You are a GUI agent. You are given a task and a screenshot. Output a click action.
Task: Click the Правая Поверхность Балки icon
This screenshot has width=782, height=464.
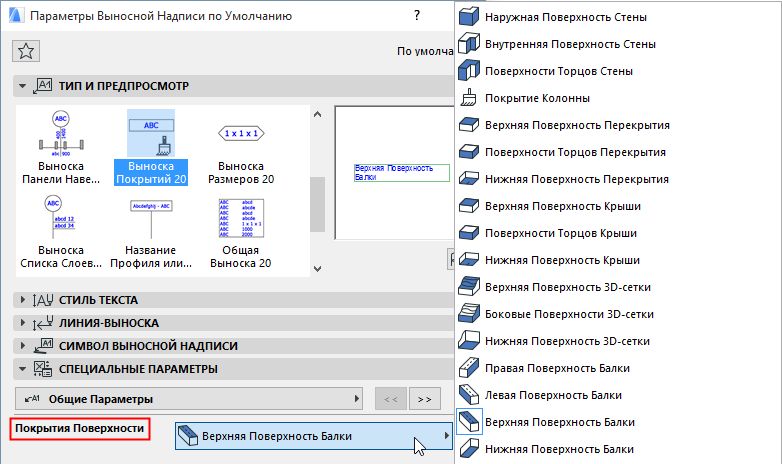[469, 368]
